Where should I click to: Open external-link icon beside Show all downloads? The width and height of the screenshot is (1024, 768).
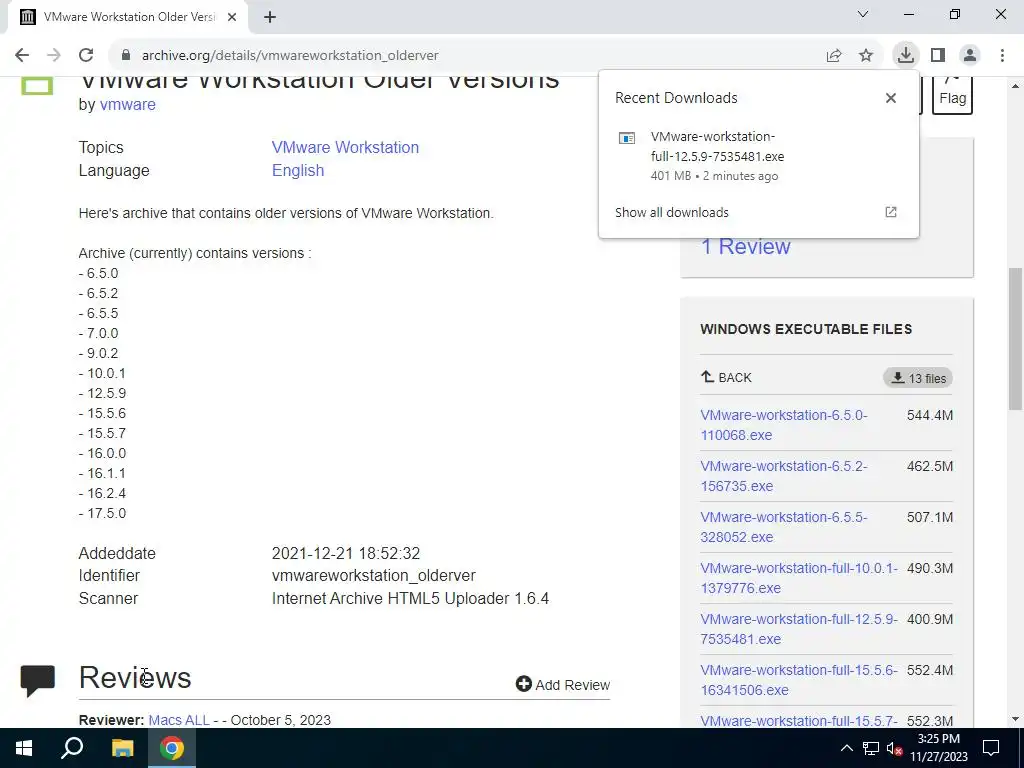pos(891,212)
